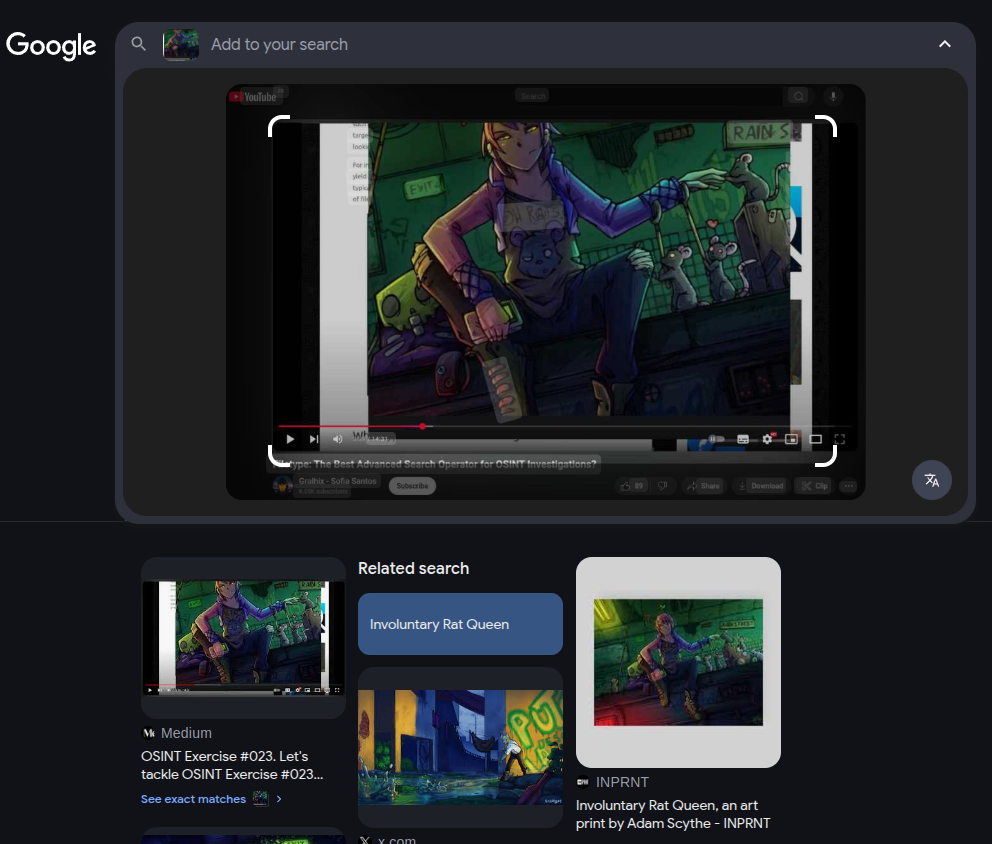Collapse the image search panel with chevron
The width and height of the screenshot is (992, 844).
coord(944,44)
